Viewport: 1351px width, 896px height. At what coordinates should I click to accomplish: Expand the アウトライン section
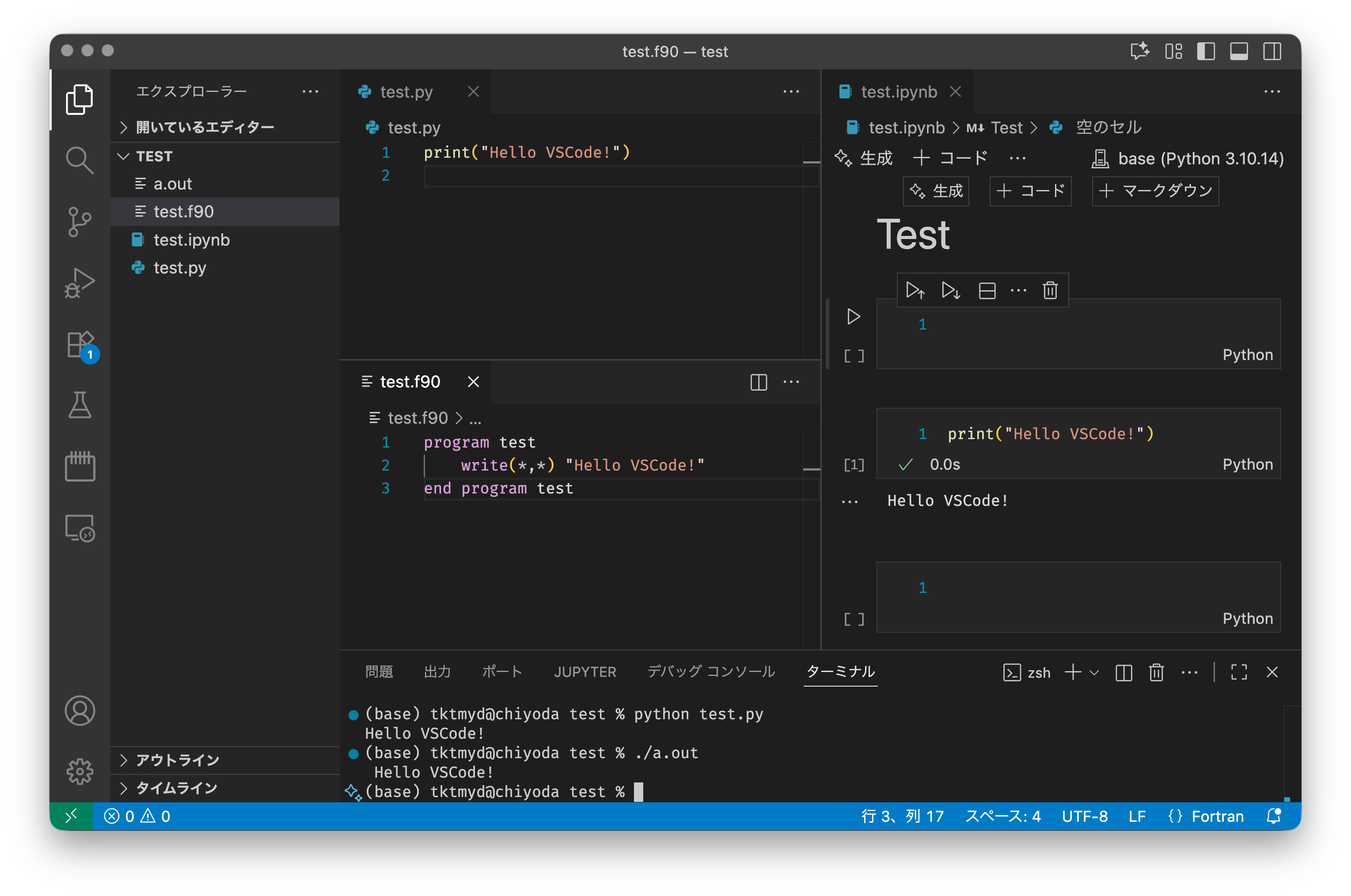click(177, 760)
